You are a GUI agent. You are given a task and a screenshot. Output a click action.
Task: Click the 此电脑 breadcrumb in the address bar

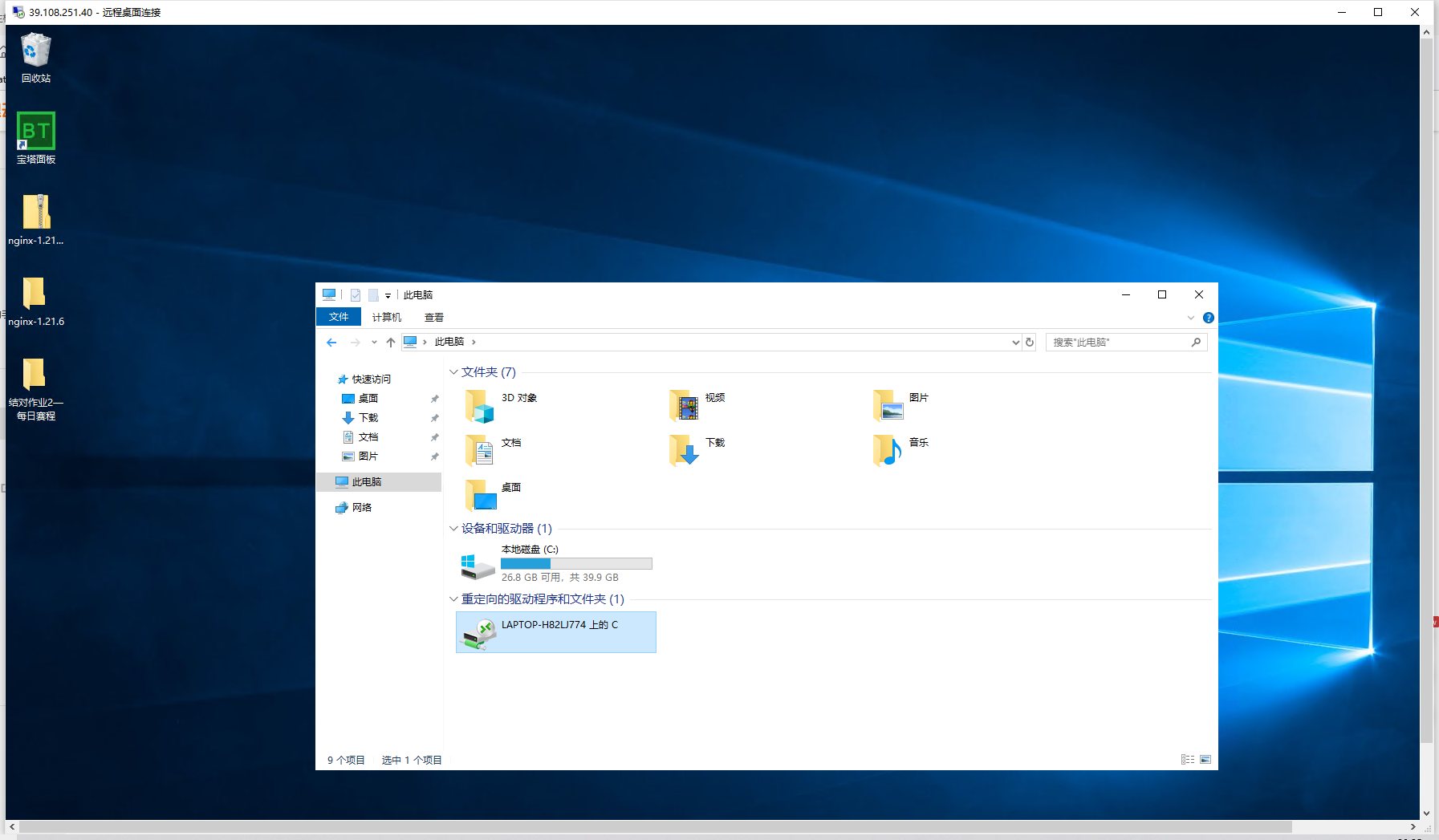click(449, 342)
